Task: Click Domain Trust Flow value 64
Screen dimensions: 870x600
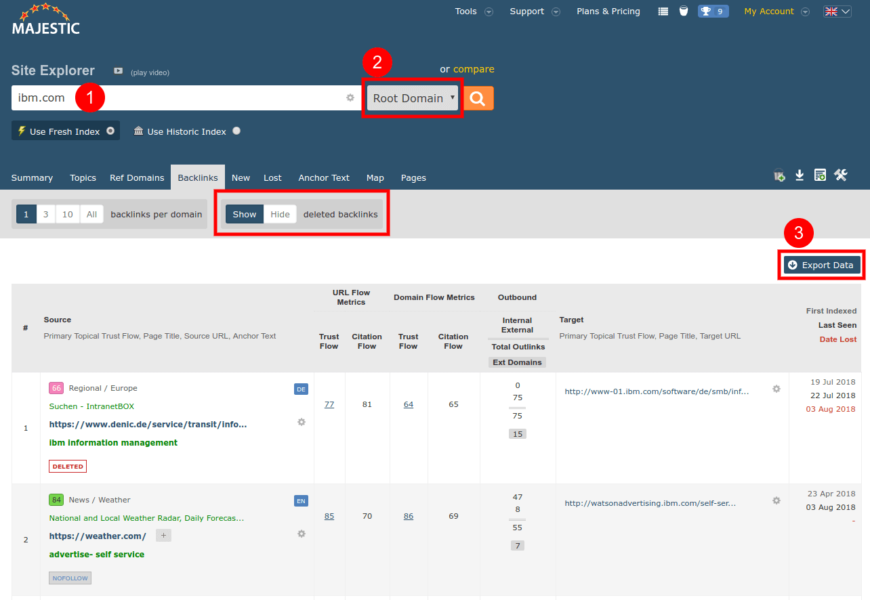Action: (x=408, y=404)
